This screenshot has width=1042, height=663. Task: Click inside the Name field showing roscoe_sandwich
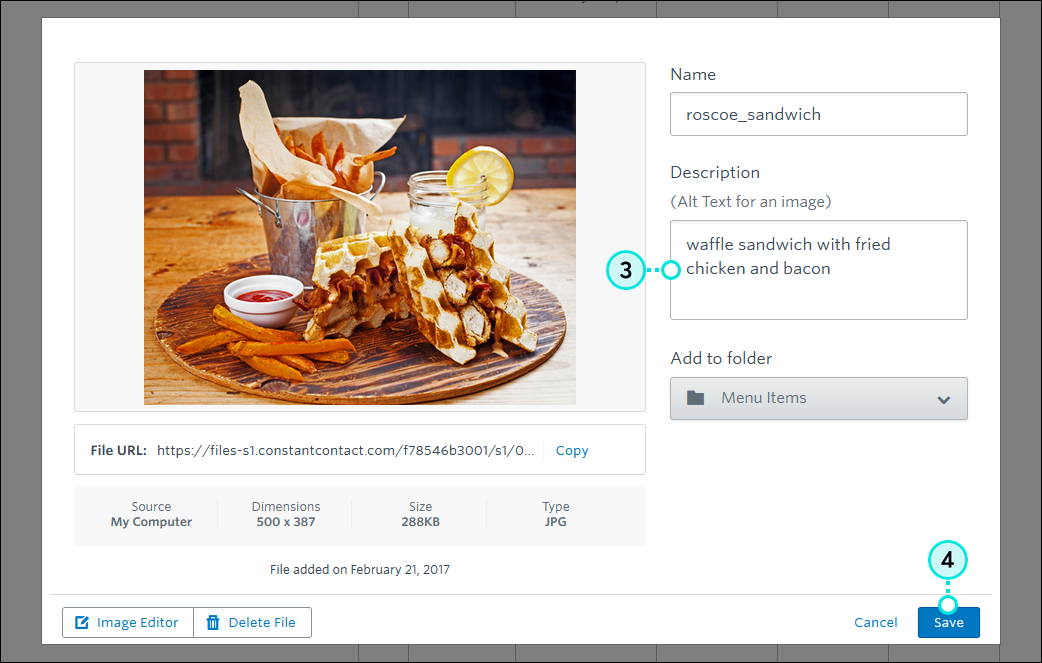click(818, 114)
